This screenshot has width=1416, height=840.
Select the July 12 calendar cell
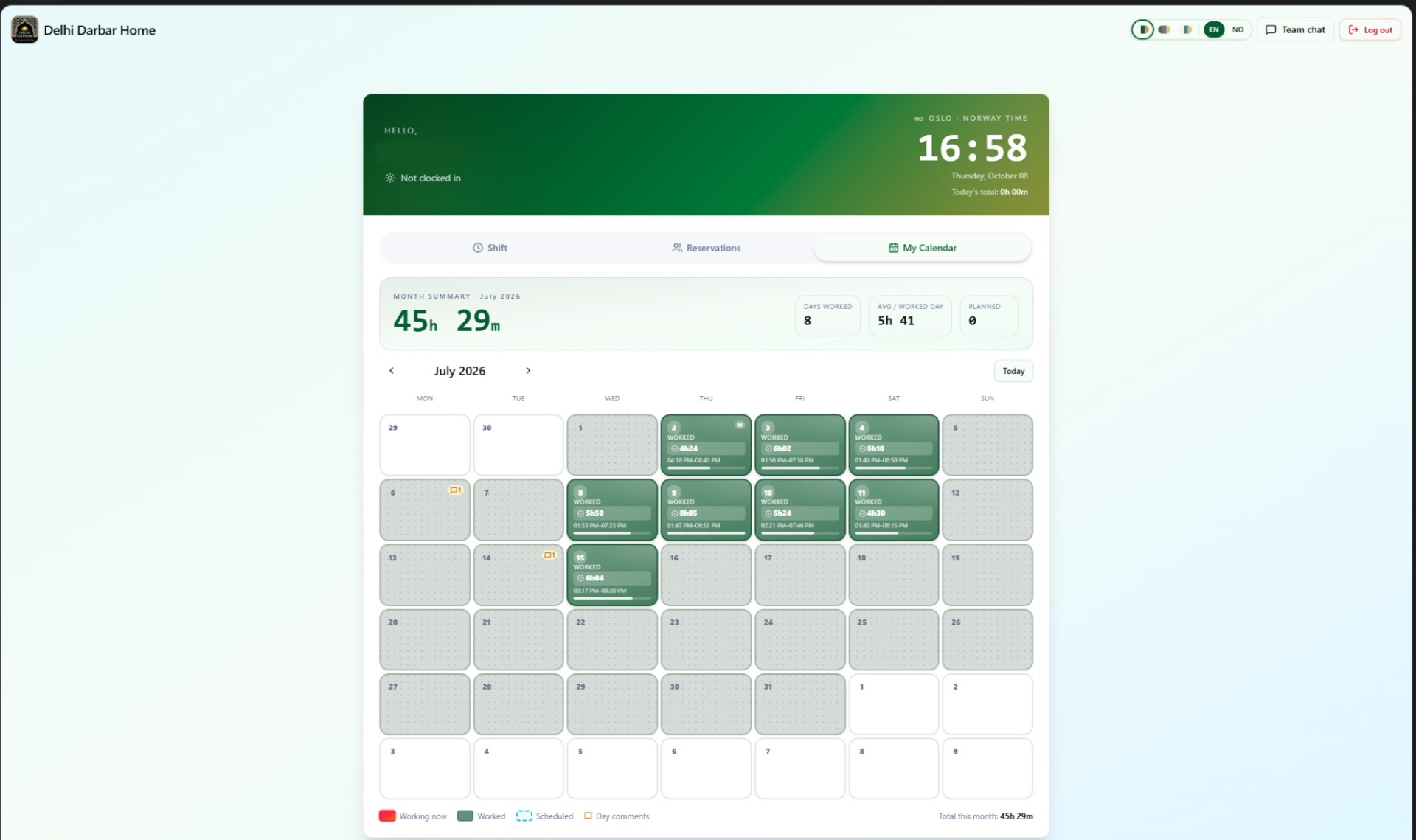[987, 510]
